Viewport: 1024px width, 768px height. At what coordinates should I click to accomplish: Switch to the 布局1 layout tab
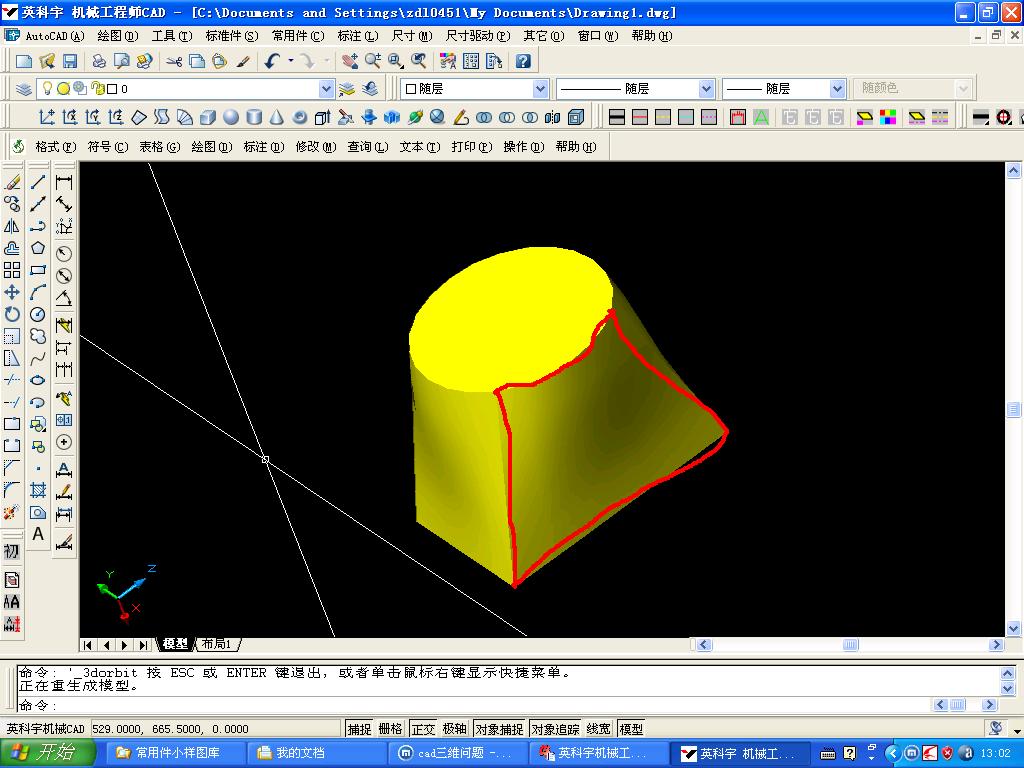pyautogui.click(x=217, y=645)
